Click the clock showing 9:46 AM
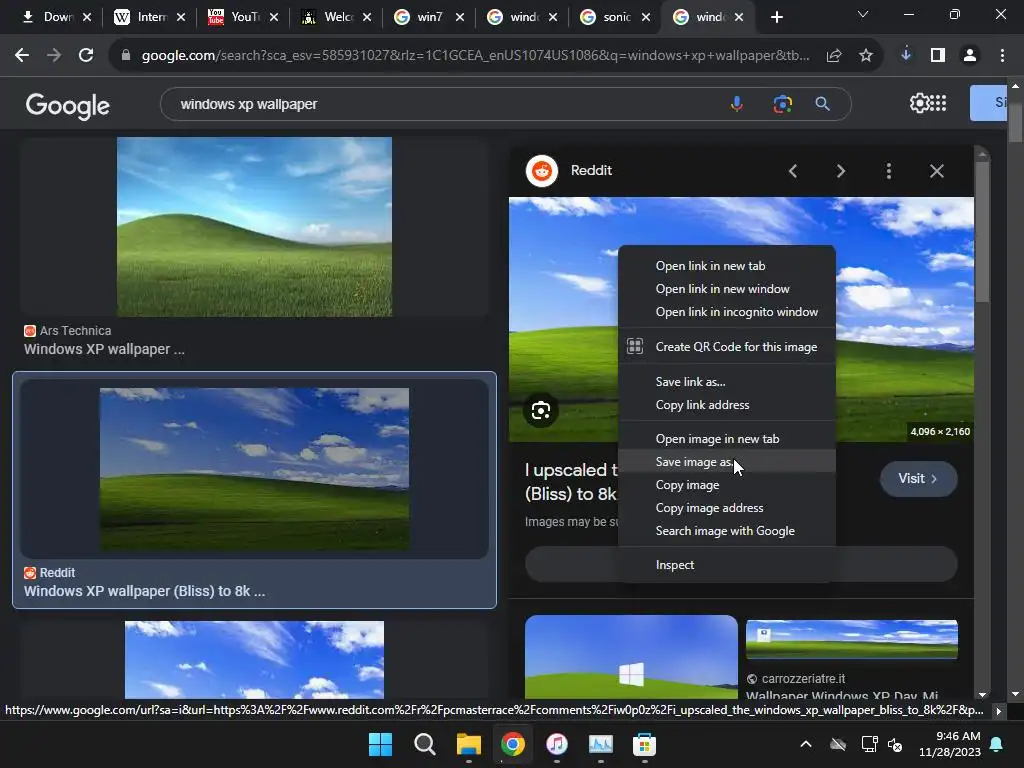1024x768 pixels. pyautogui.click(x=957, y=736)
